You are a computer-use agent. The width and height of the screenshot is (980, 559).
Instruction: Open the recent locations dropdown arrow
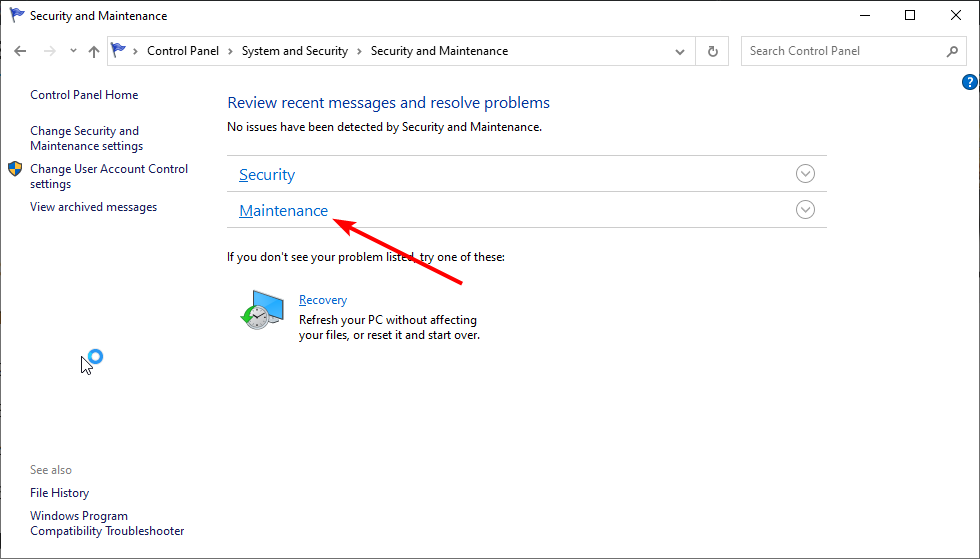(73, 51)
